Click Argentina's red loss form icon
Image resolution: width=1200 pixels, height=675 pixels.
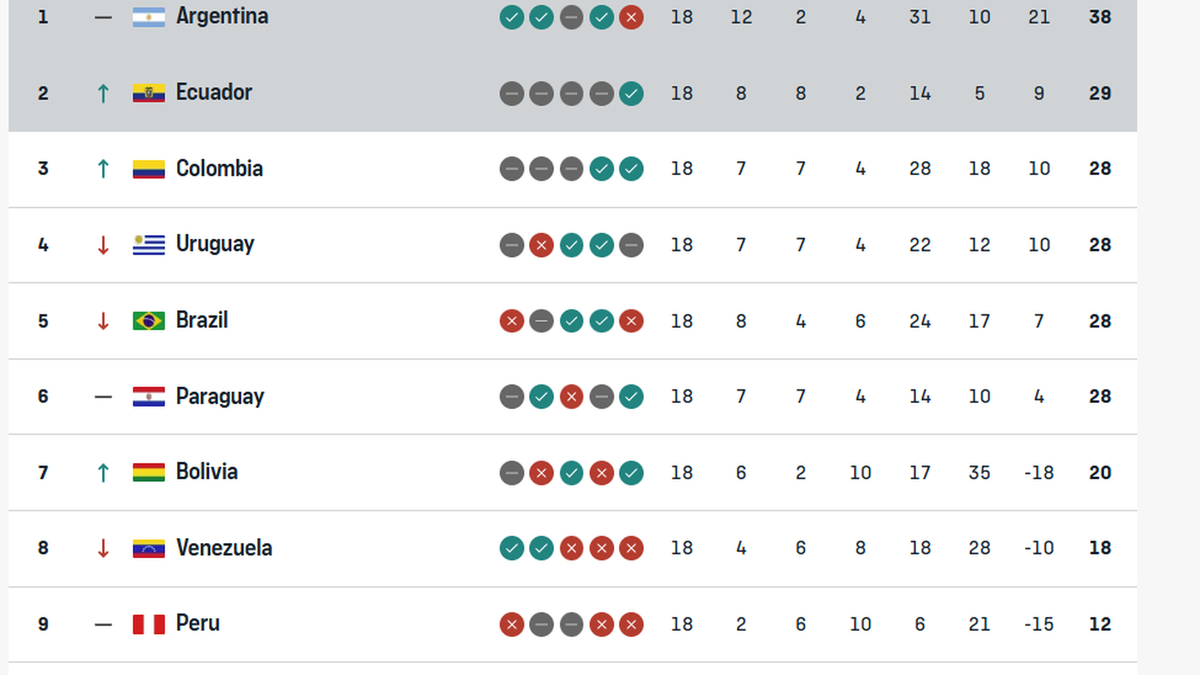(x=631, y=17)
